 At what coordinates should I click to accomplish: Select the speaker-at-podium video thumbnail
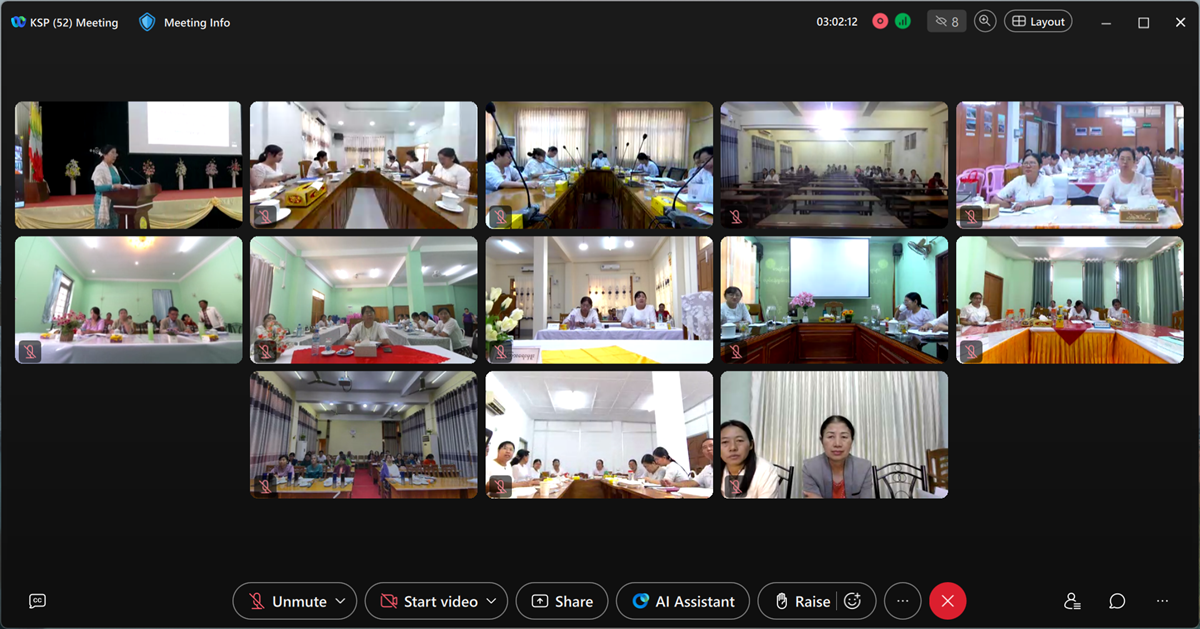[x=128, y=165]
